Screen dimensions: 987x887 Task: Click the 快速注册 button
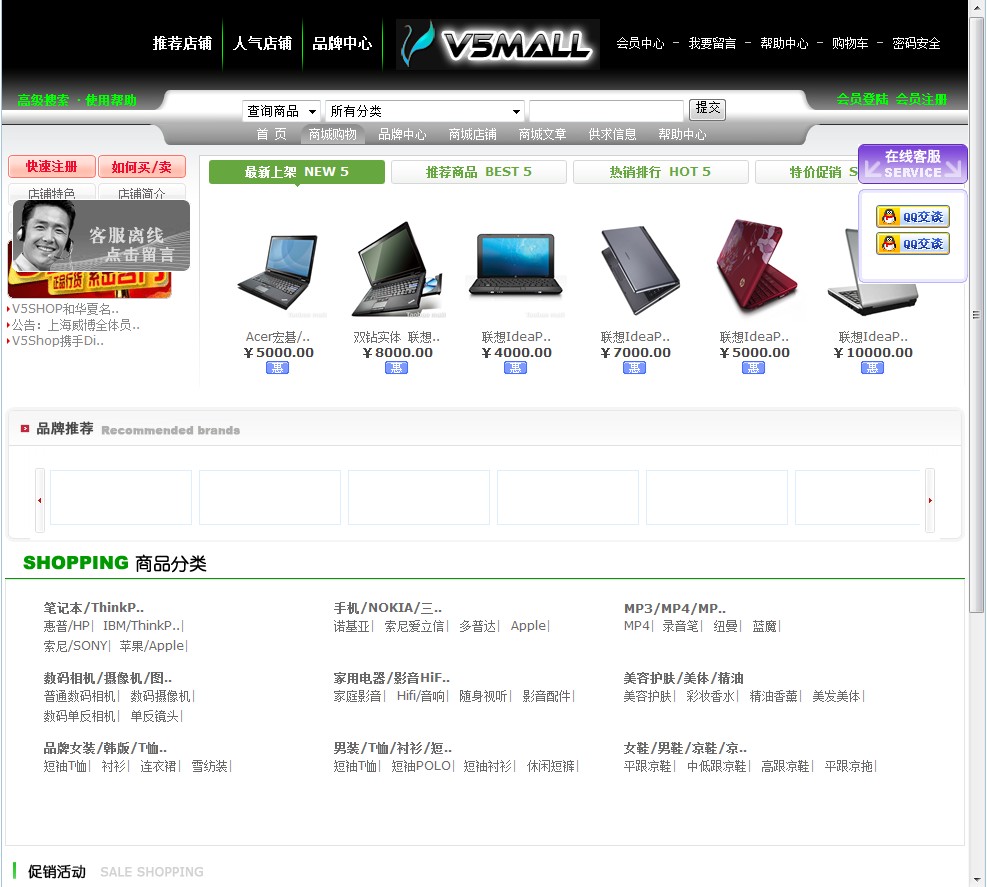[52, 167]
